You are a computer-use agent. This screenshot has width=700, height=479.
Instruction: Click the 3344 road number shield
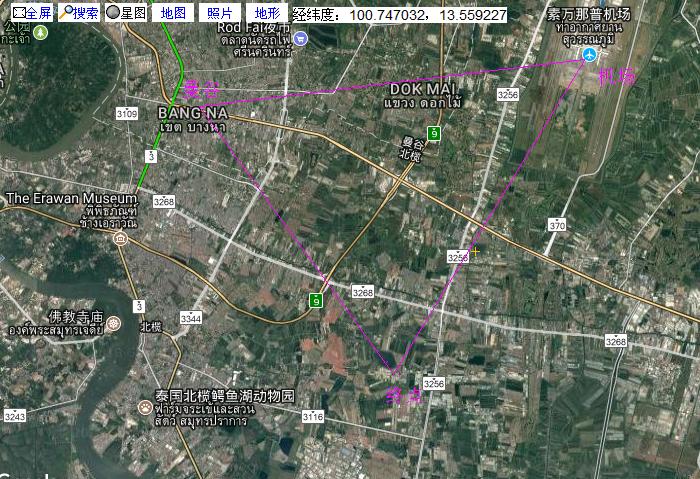pyautogui.click(x=190, y=318)
